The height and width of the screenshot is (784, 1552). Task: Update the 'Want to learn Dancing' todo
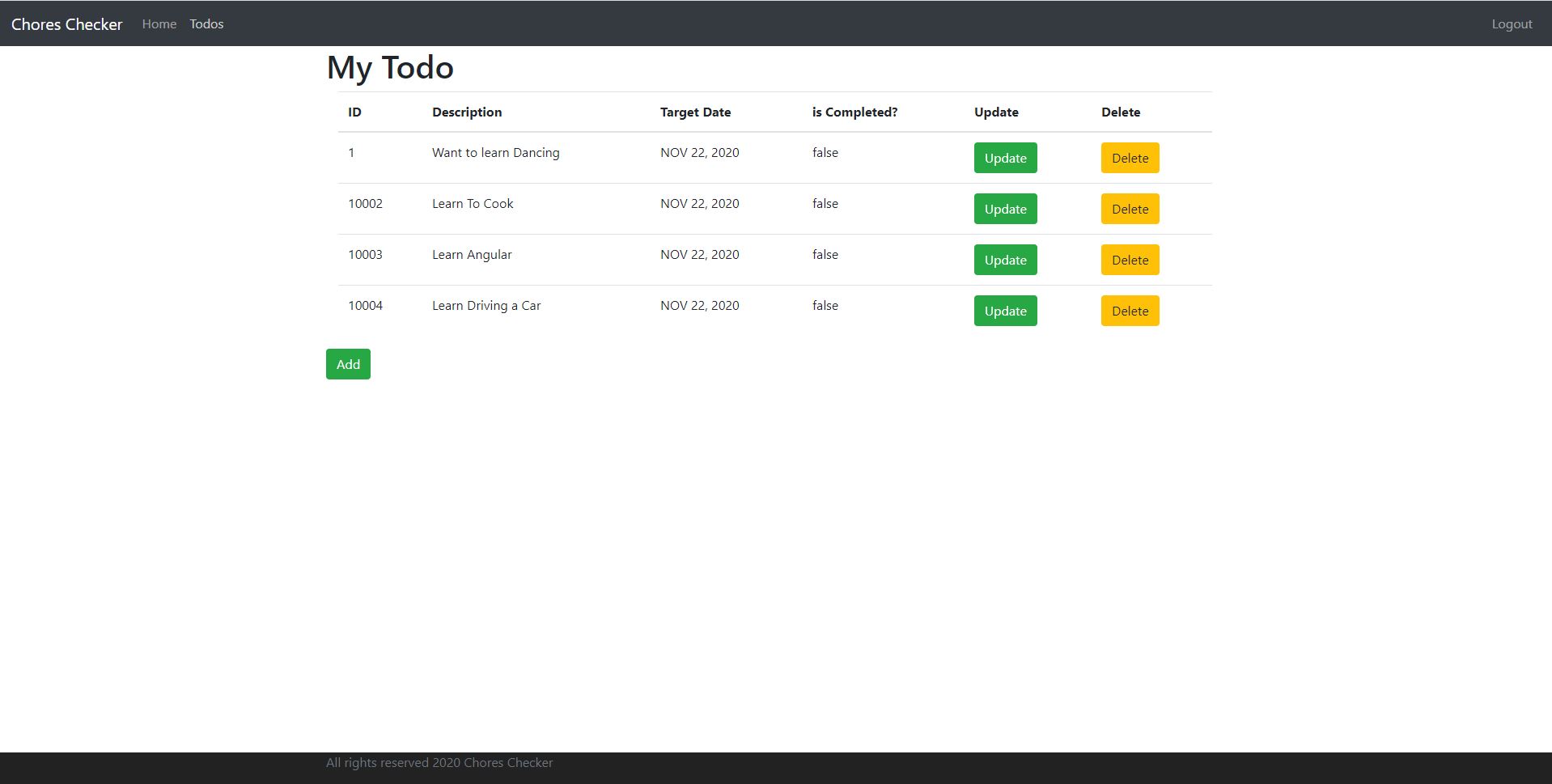tap(1005, 158)
